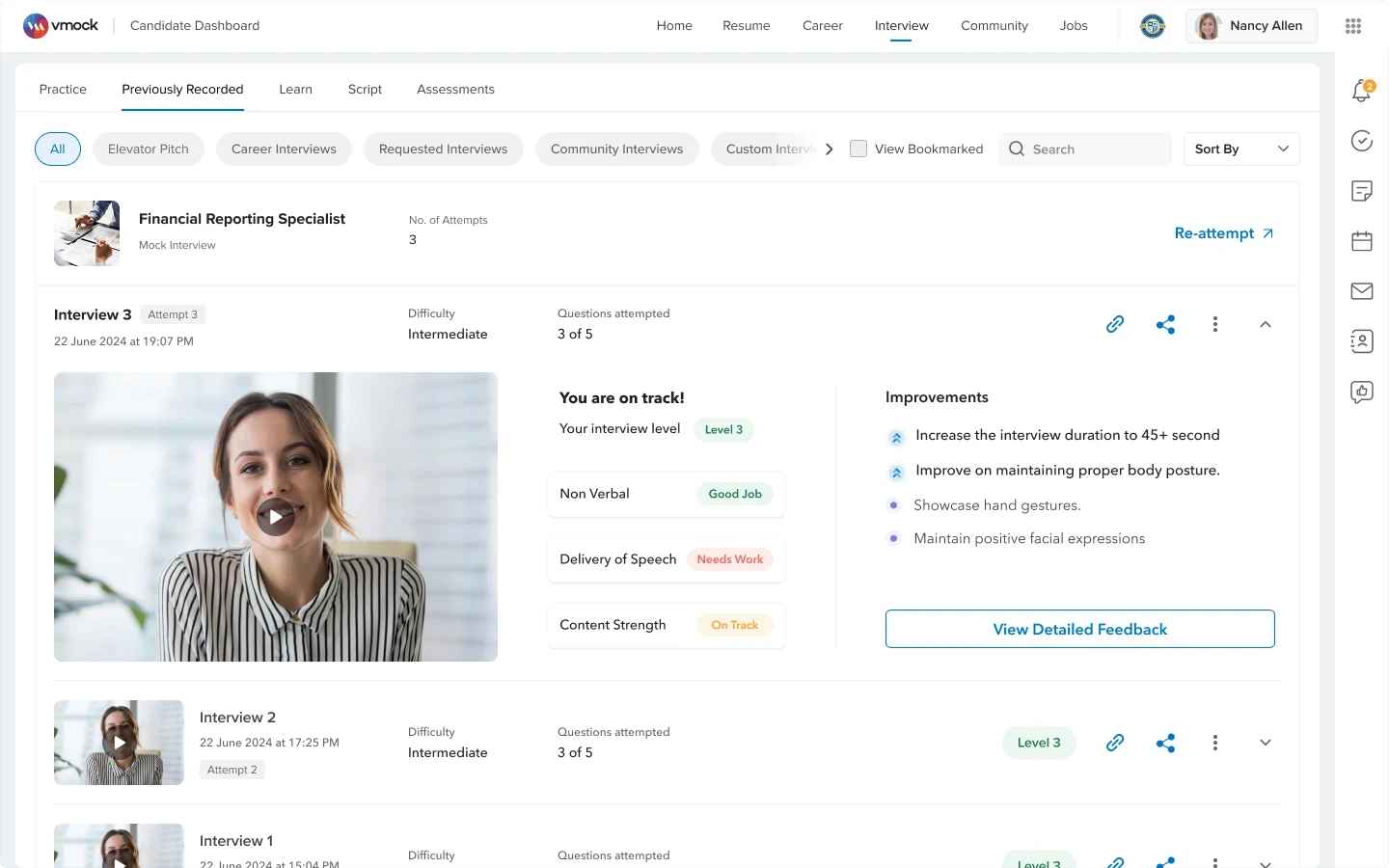Click the Delivery of Speech card
The width and height of the screenshot is (1389, 868).
[667, 559]
